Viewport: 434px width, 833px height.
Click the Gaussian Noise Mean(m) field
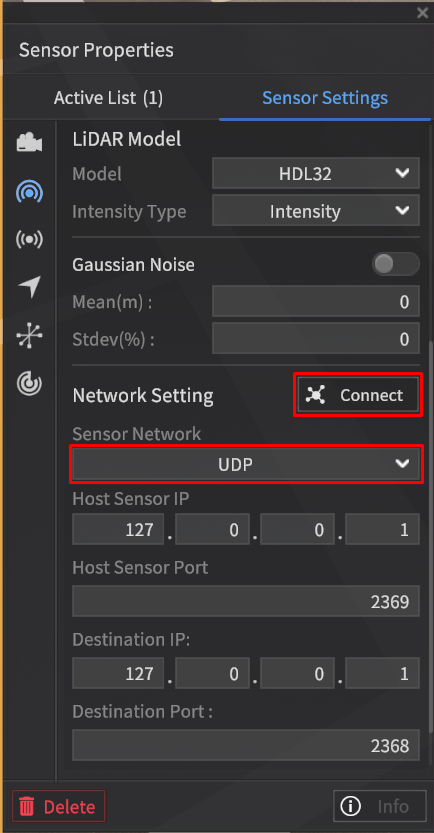(x=316, y=301)
